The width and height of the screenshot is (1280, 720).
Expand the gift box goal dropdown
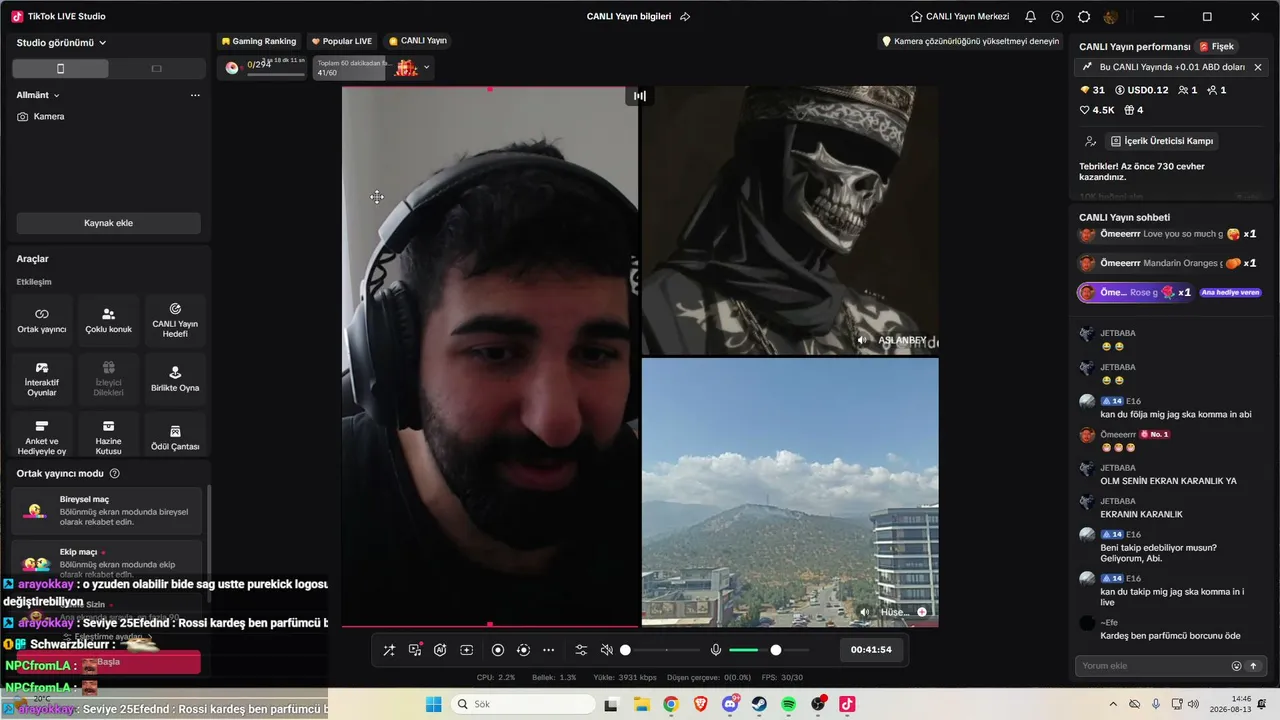(427, 68)
